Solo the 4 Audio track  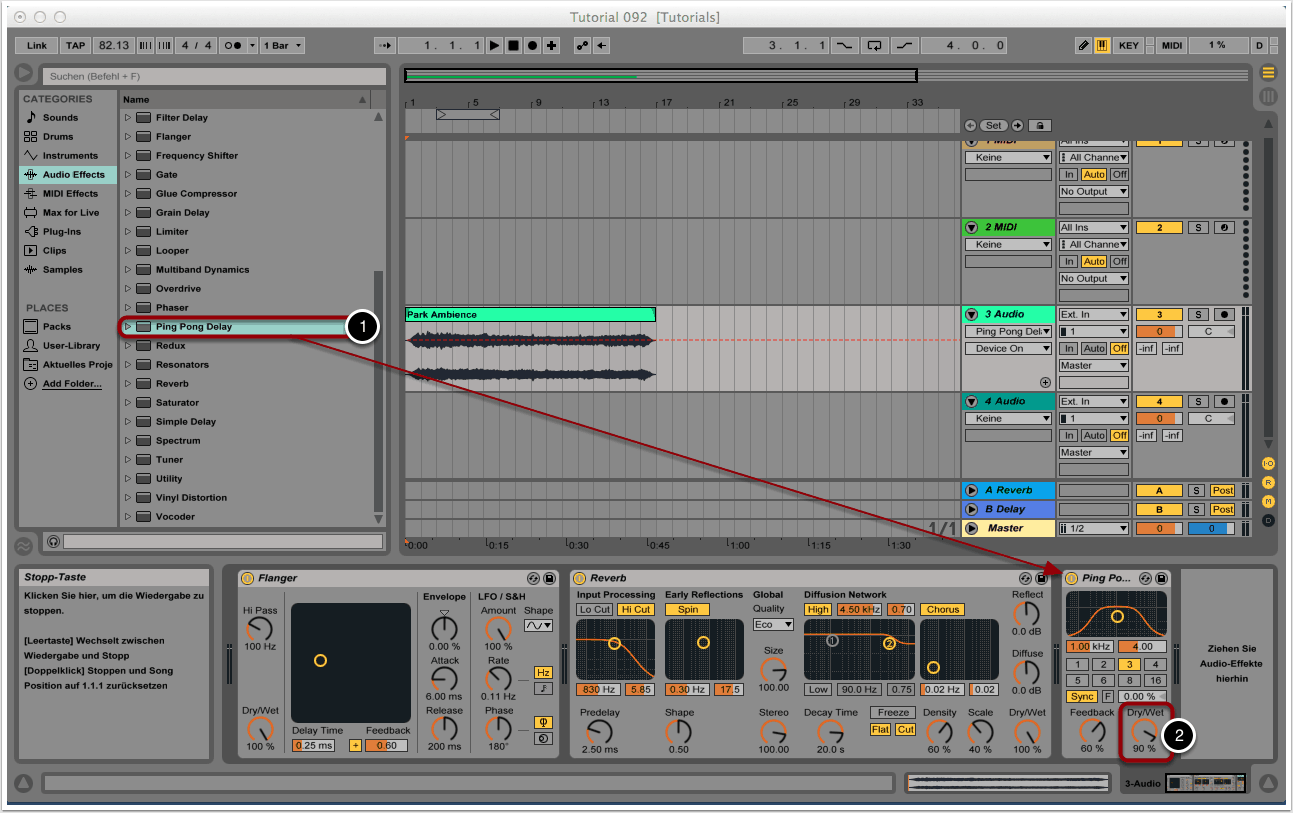pyautogui.click(x=1198, y=402)
